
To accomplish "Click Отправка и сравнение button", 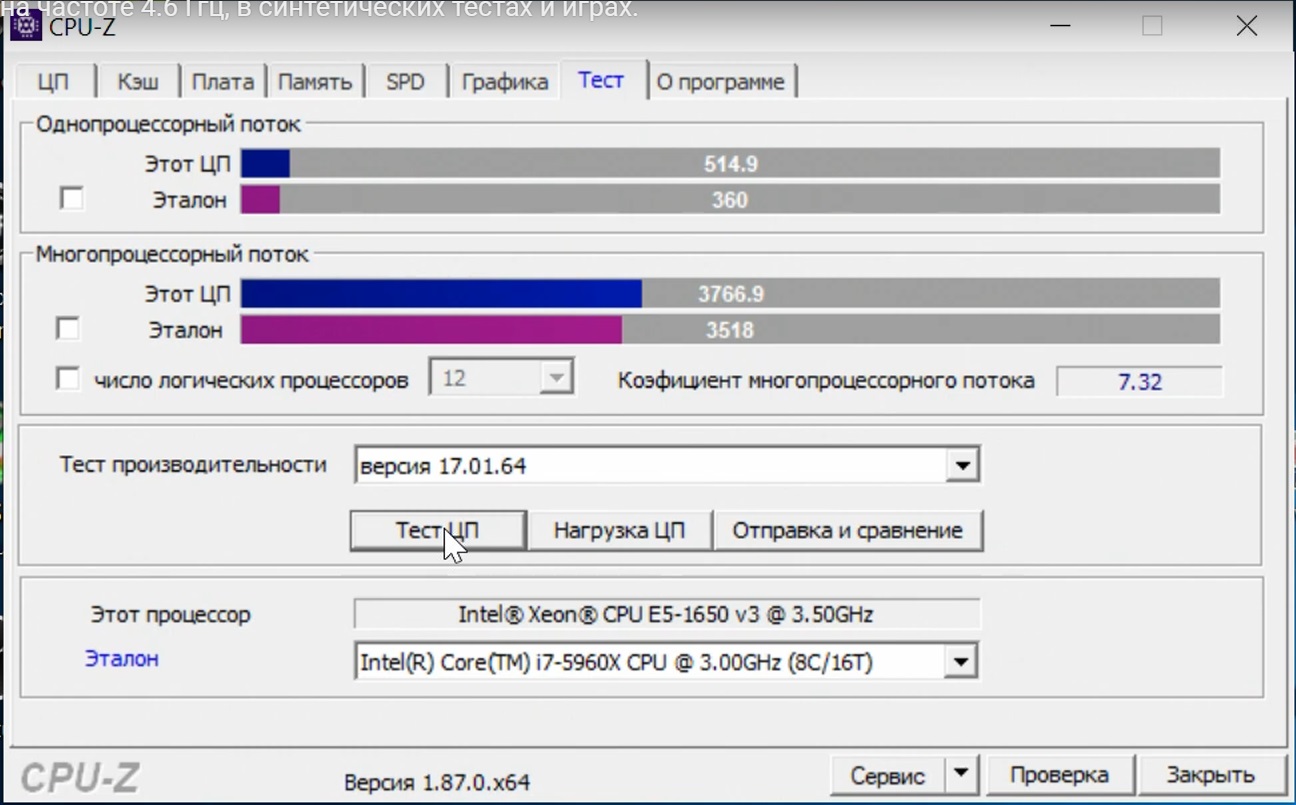I will (x=848, y=530).
